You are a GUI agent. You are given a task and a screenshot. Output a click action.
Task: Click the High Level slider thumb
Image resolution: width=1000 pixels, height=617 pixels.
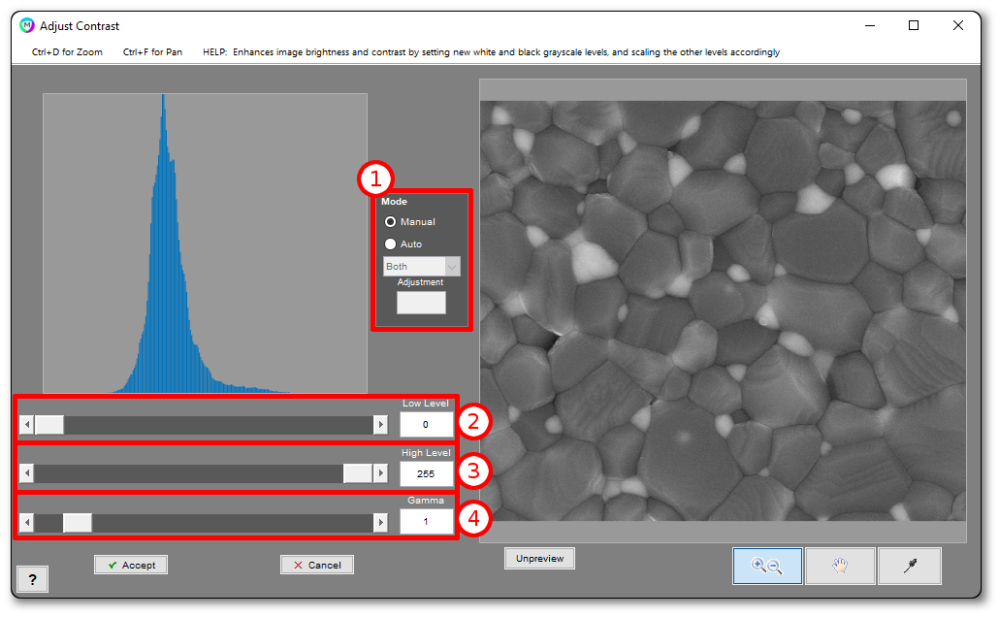357,472
